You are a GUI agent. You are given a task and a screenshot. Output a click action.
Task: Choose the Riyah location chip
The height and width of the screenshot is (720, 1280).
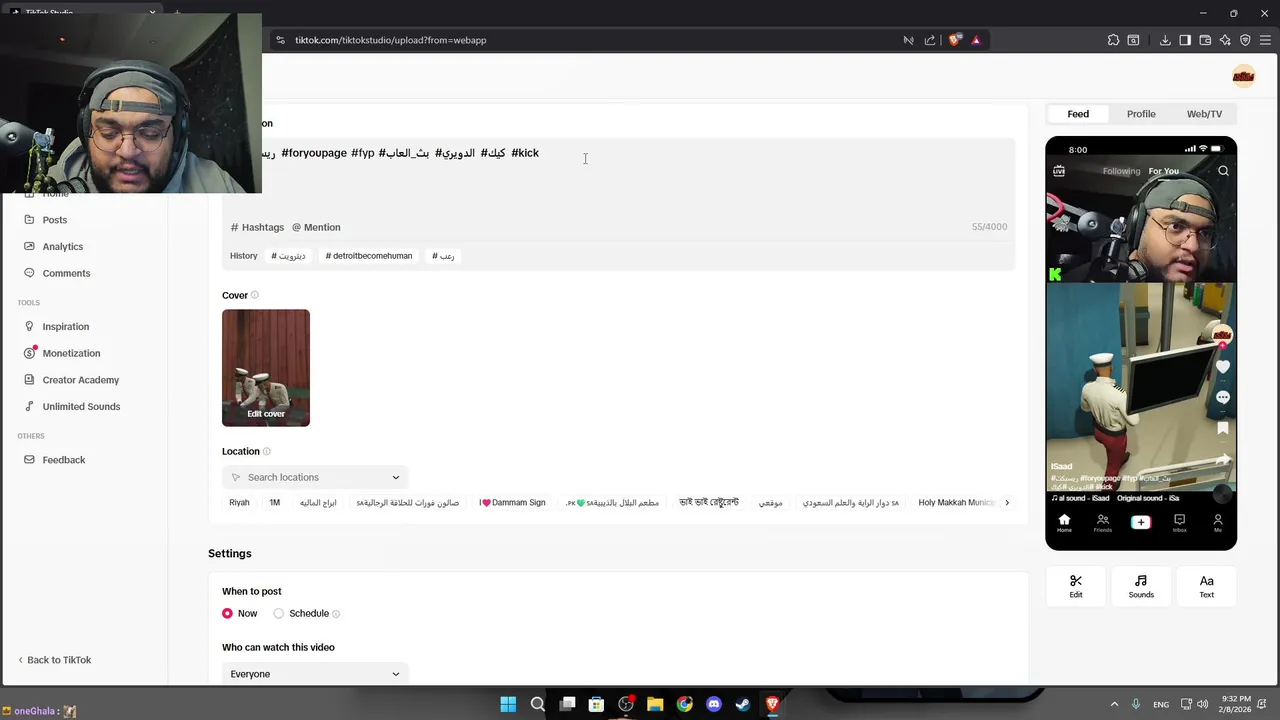coord(239,503)
